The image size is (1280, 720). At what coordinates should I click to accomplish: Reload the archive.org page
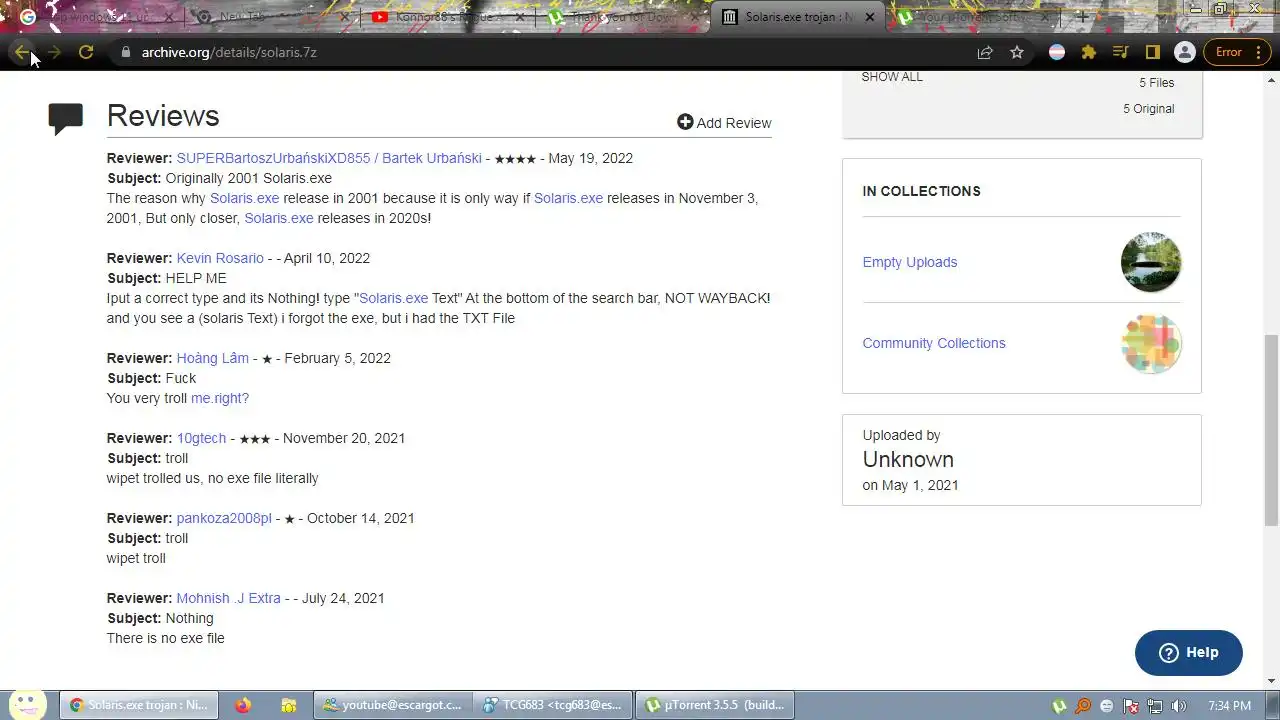coord(86,52)
